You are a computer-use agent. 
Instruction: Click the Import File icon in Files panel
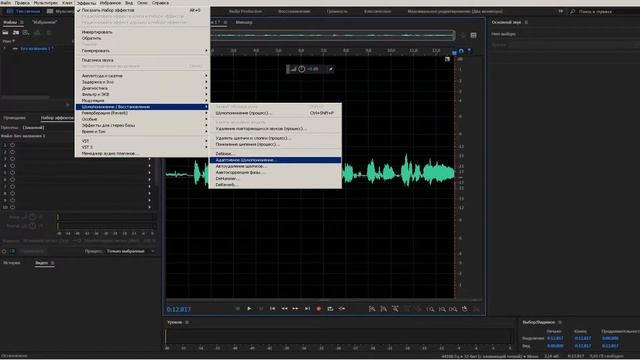[16, 32]
